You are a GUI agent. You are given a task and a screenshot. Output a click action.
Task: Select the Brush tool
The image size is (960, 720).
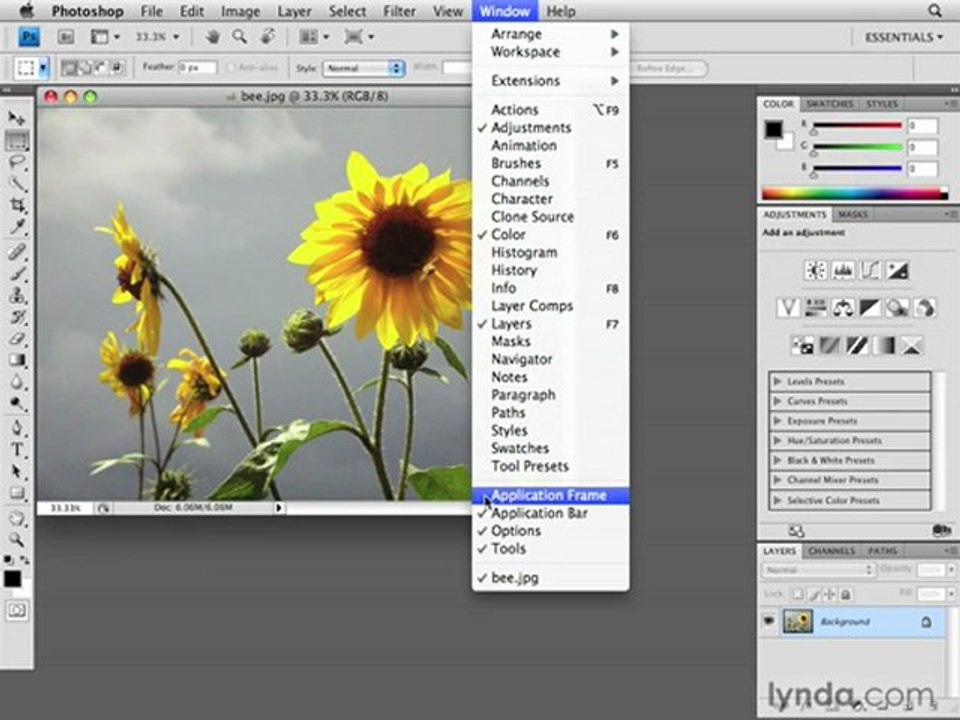tap(17, 272)
